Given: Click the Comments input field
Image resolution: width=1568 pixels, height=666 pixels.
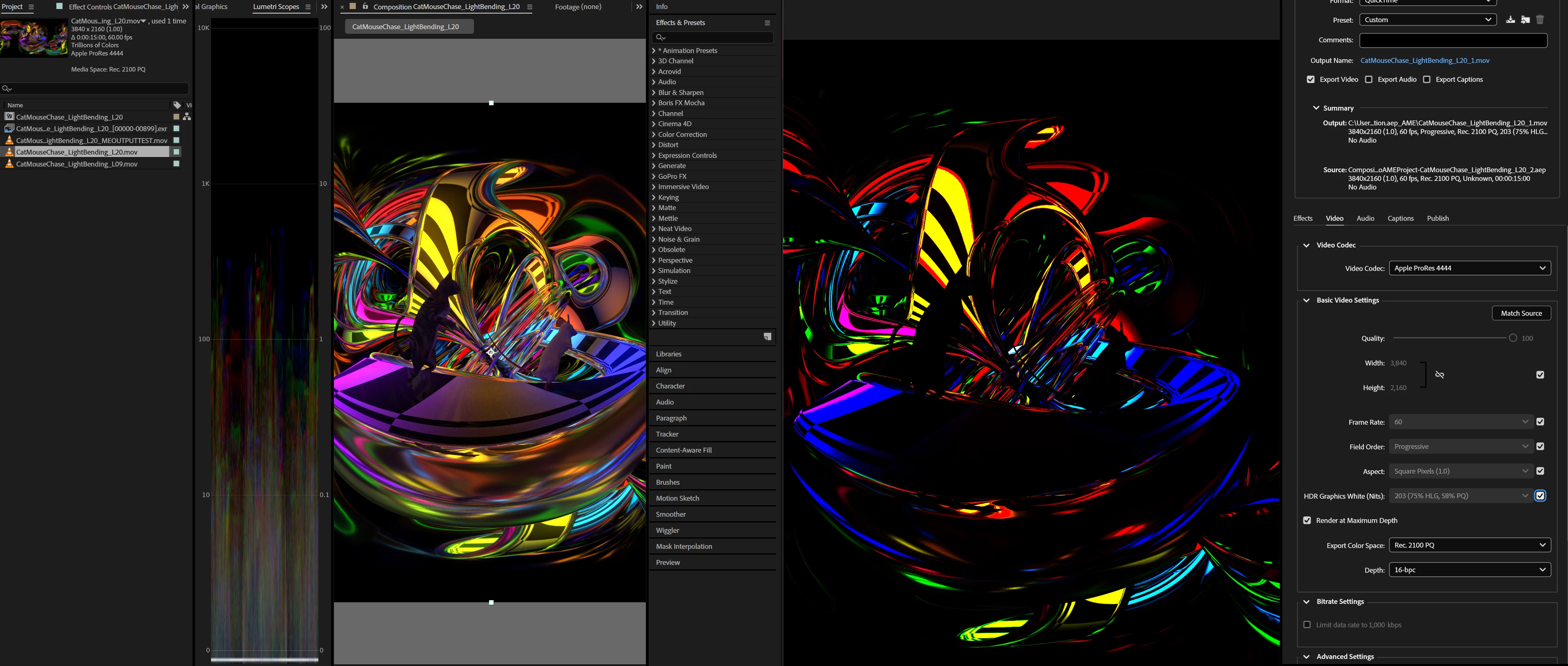Looking at the screenshot, I should pos(1453,40).
